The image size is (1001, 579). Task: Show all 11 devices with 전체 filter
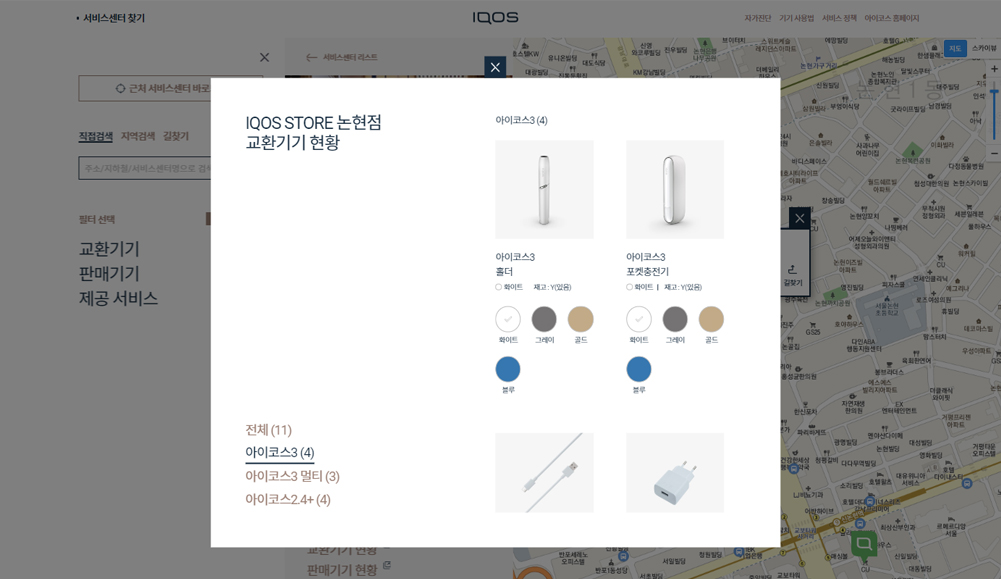(x=268, y=430)
